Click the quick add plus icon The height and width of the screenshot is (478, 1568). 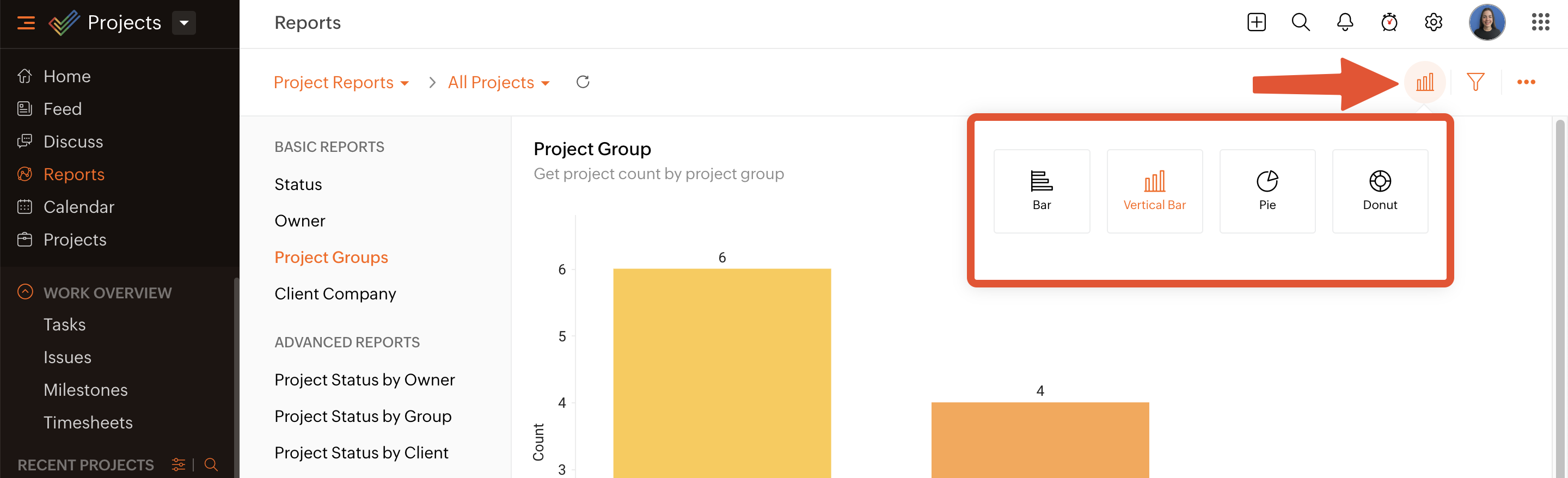1257,22
